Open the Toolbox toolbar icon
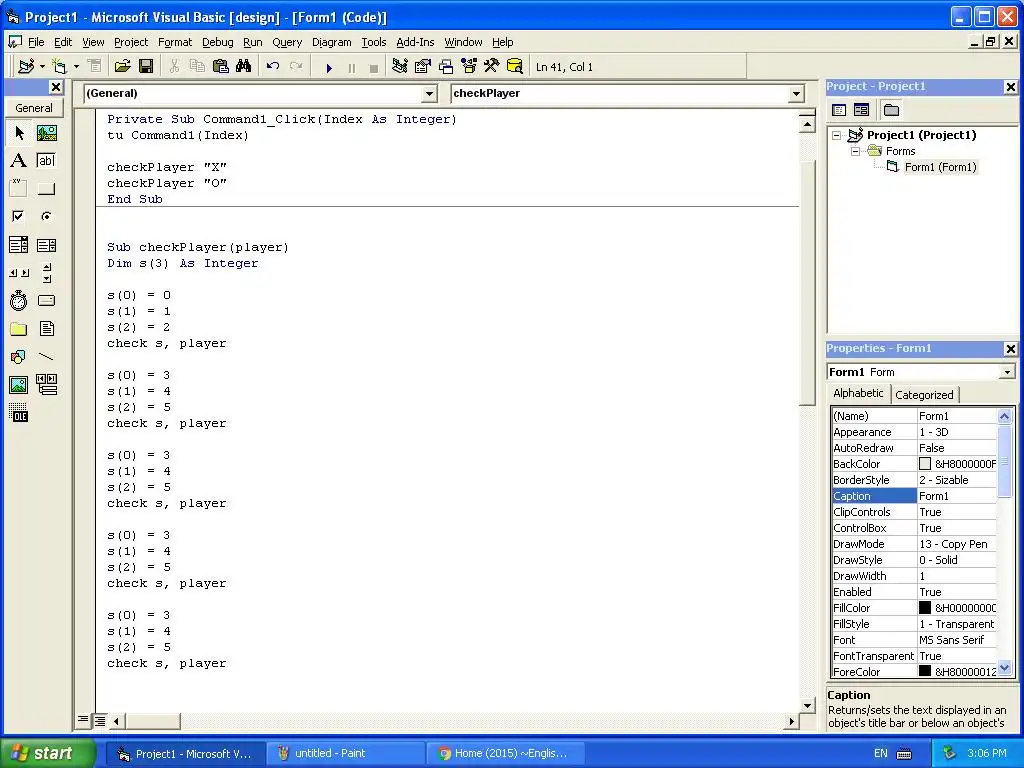 coord(492,67)
